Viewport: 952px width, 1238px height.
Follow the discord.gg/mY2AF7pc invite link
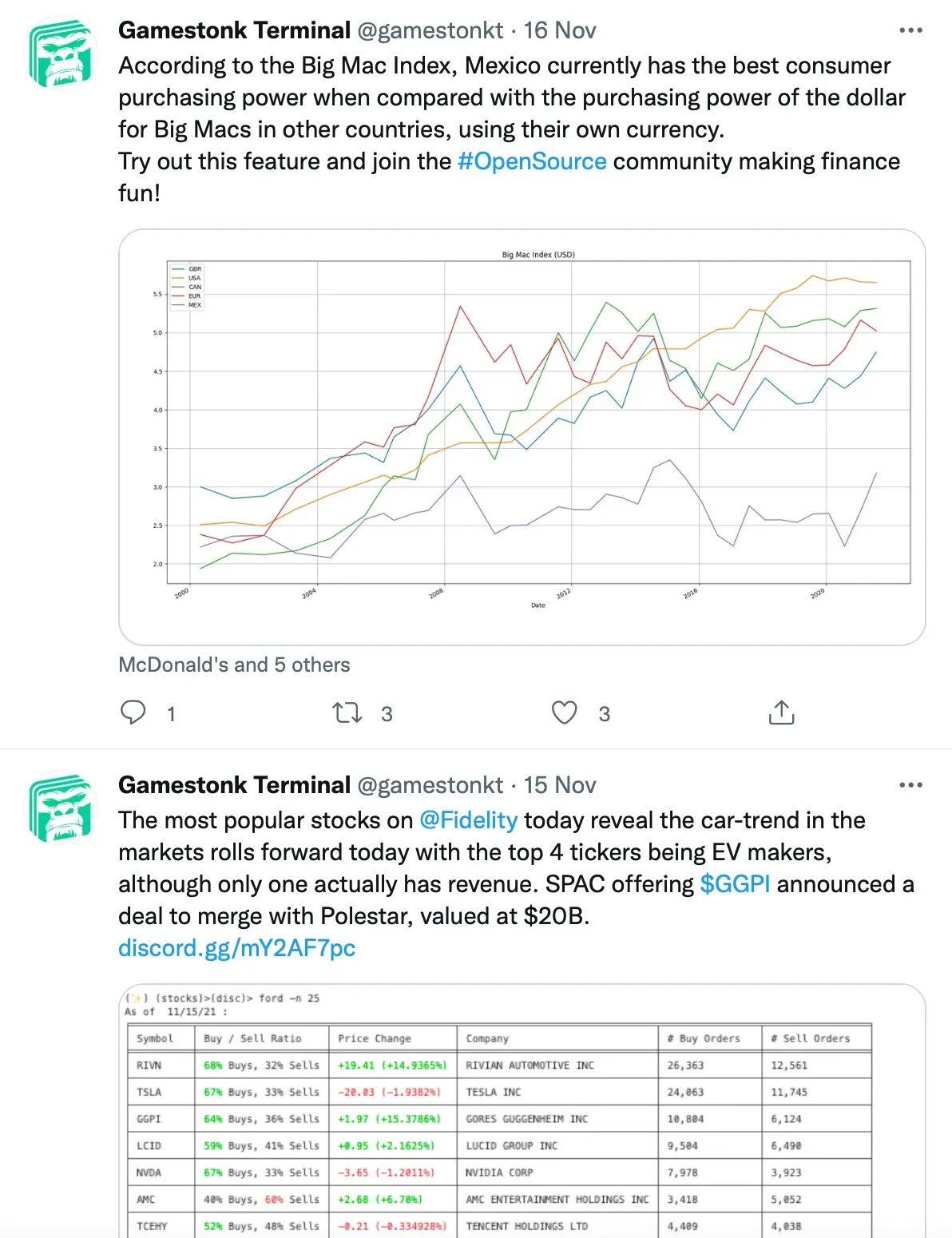click(236, 948)
